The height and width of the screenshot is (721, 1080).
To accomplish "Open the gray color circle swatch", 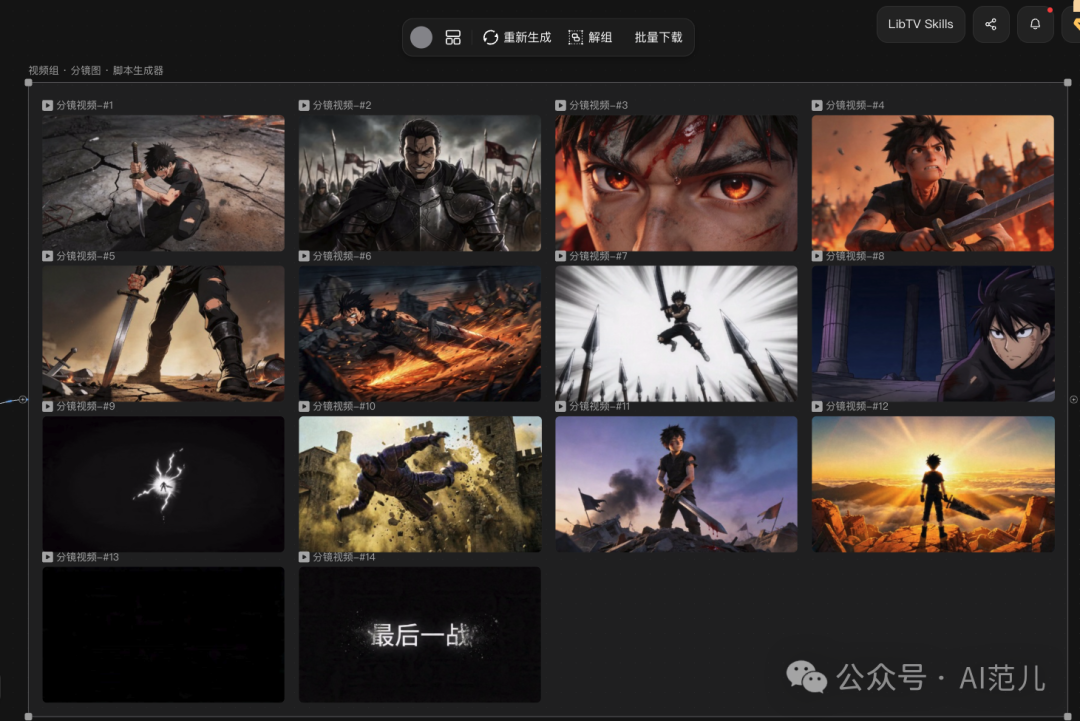I will pos(421,37).
